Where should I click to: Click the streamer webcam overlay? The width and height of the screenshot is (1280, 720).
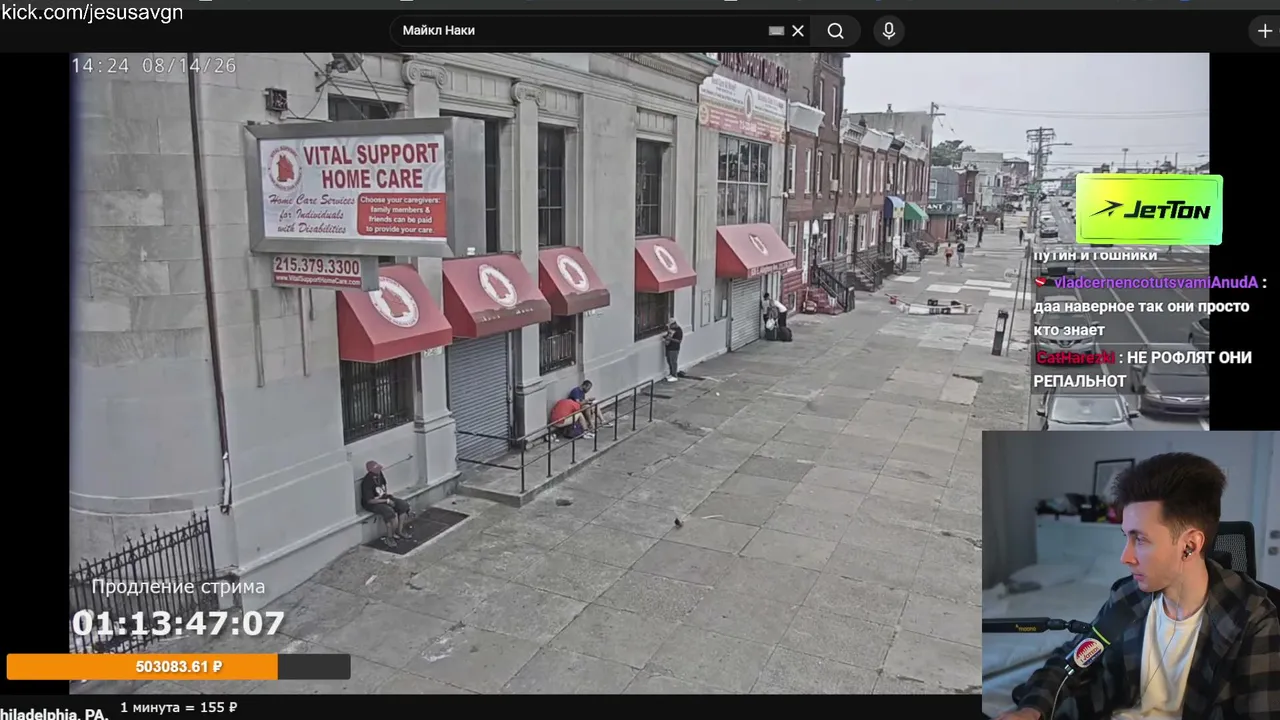pos(1131,575)
